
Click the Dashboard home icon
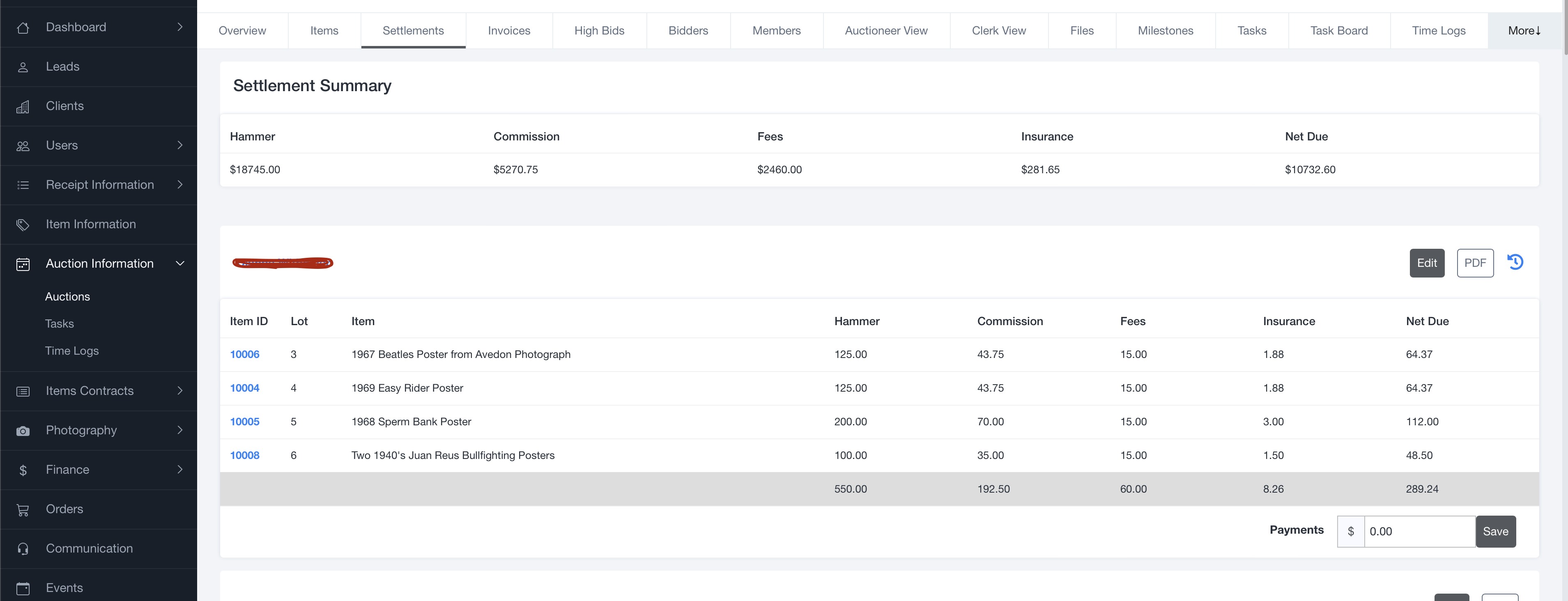click(x=23, y=28)
